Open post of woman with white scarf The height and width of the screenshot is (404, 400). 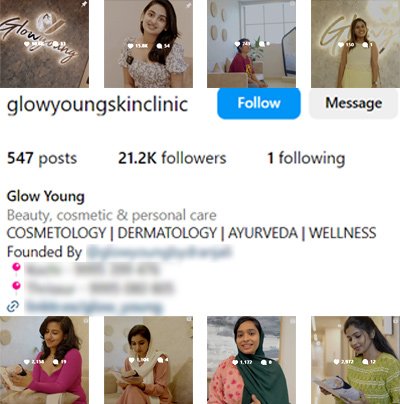(x=148, y=360)
